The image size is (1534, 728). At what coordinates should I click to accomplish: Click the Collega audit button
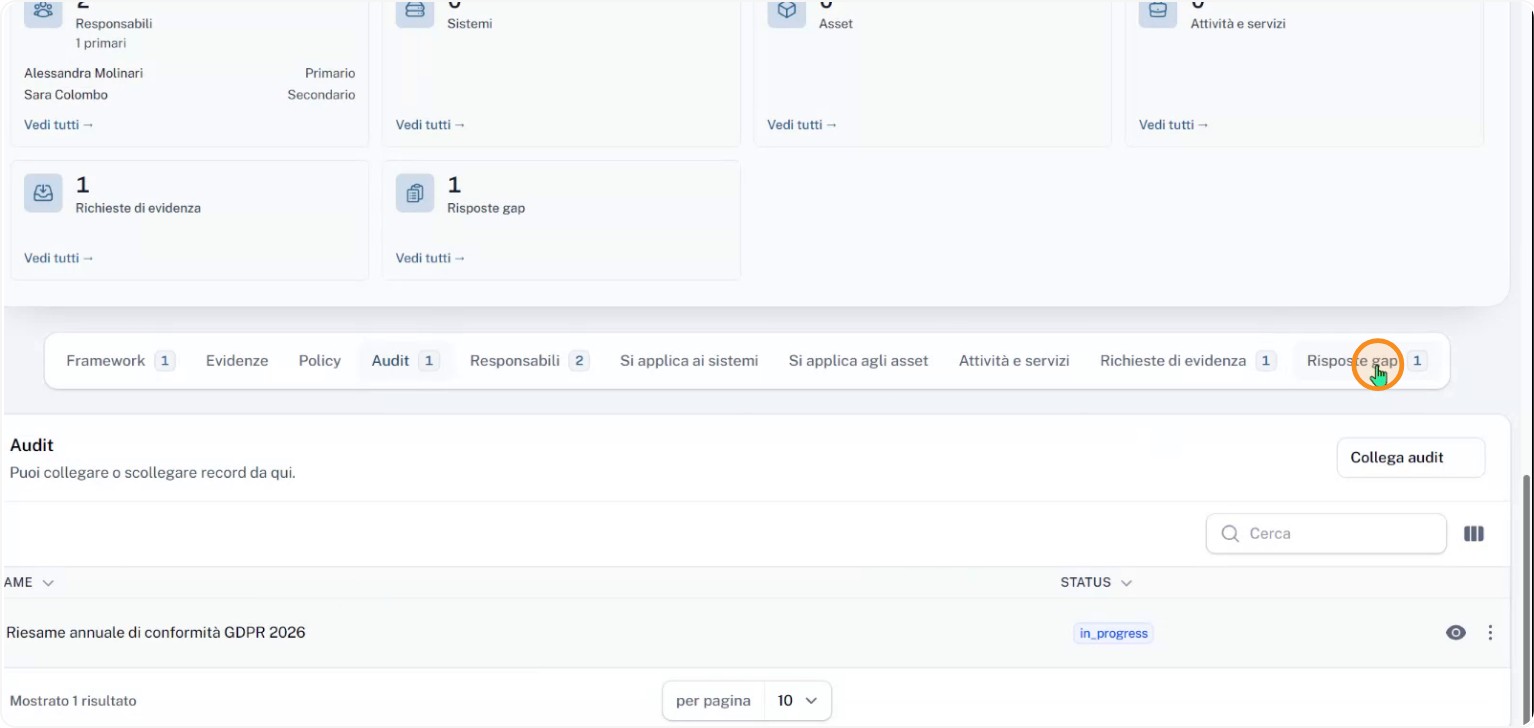point(1411,458)
